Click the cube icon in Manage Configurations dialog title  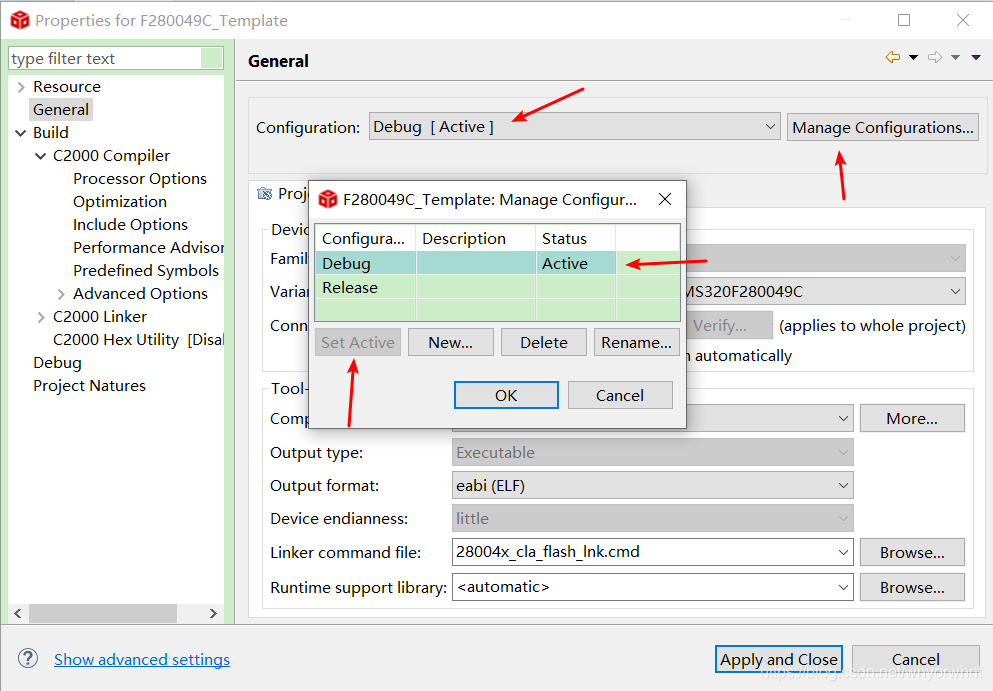click(x=327, y=200)
